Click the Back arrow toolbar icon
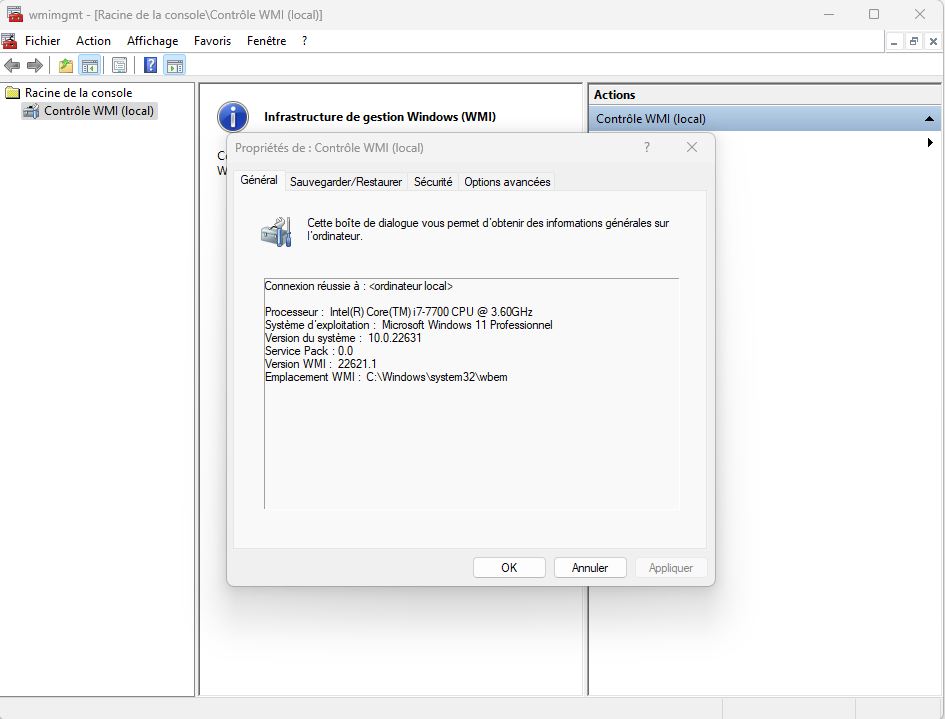945x719 pixels. tap(12, 65)
